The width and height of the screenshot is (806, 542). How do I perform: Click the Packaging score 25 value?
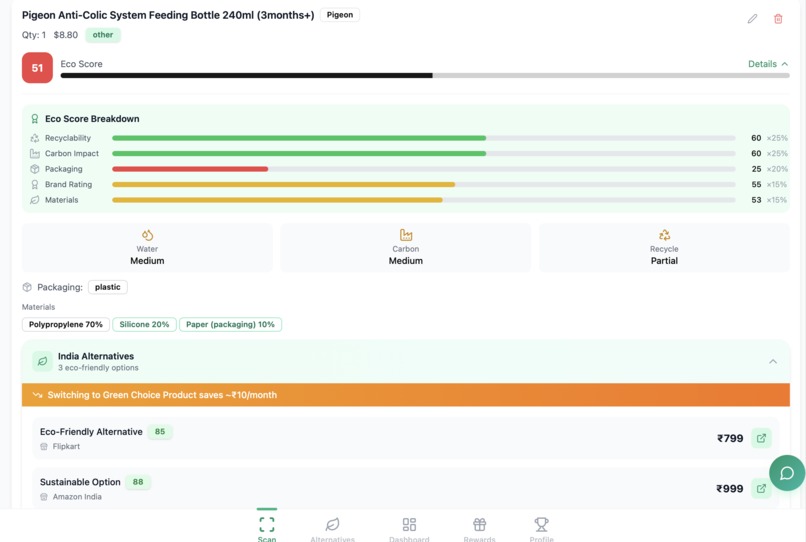pos(756,169)
